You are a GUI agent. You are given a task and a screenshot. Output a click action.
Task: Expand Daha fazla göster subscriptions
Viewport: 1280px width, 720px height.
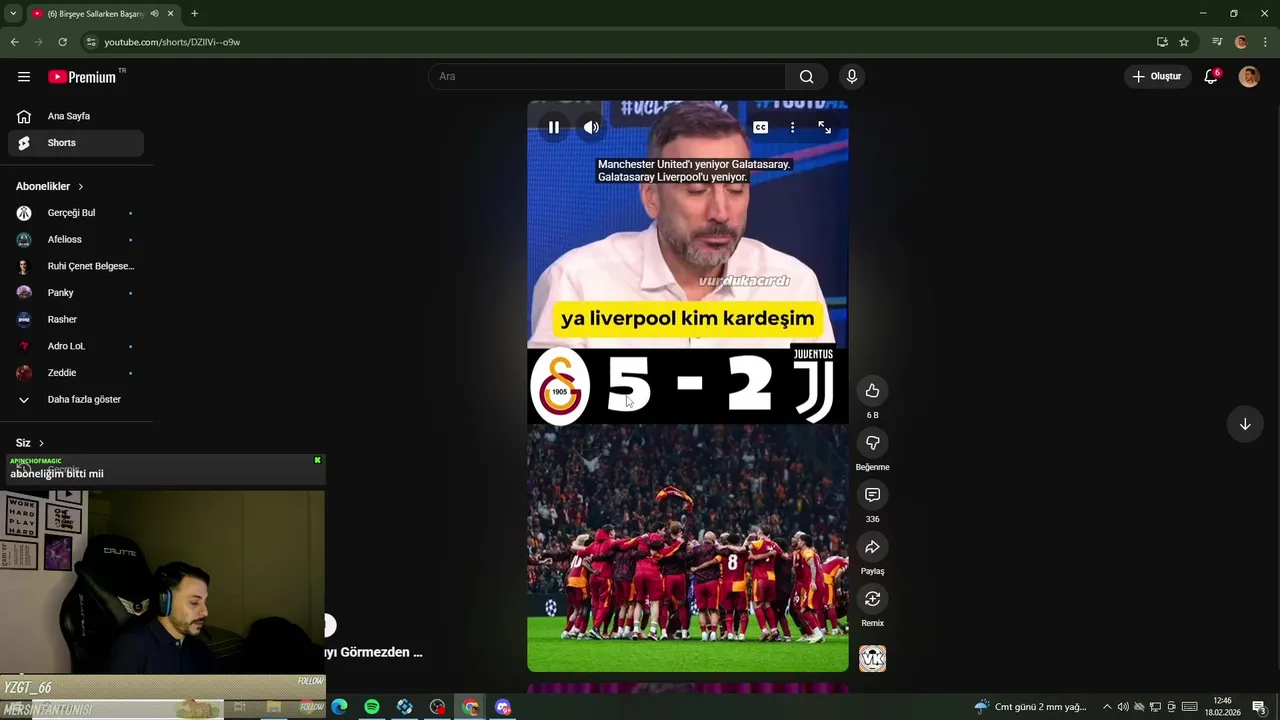click(x=76, y=400)
